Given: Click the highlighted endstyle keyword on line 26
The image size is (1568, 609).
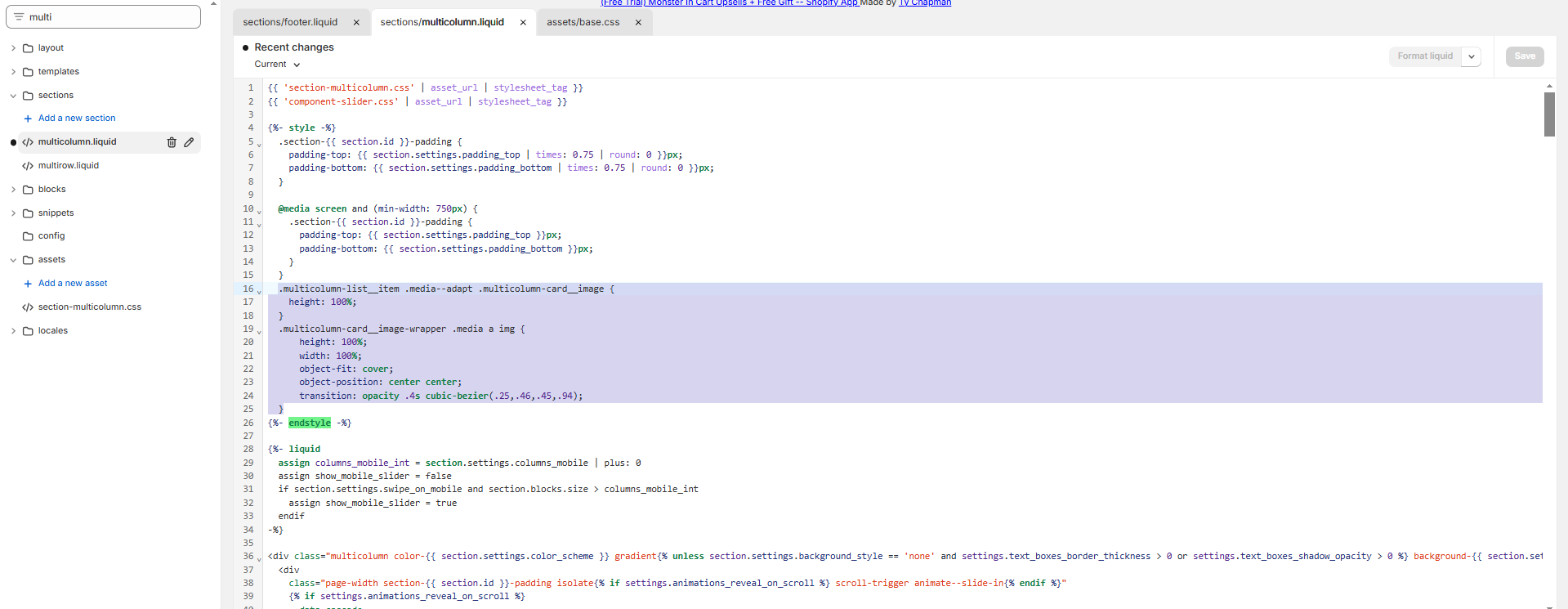Looking at the screenshot, I should pos(310,423).
